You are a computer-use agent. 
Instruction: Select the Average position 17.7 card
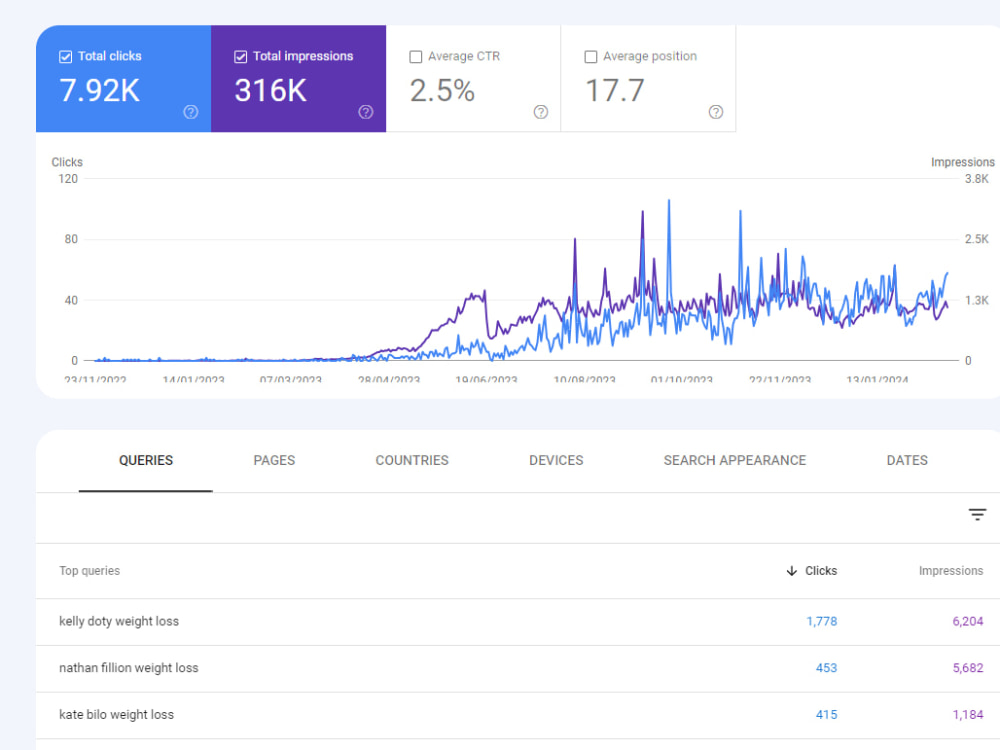click(x=648, y=79)
